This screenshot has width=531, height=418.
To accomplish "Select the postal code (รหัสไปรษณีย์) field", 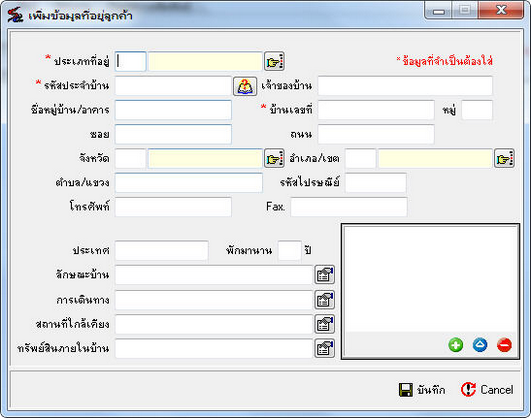I will pos(376,183).
